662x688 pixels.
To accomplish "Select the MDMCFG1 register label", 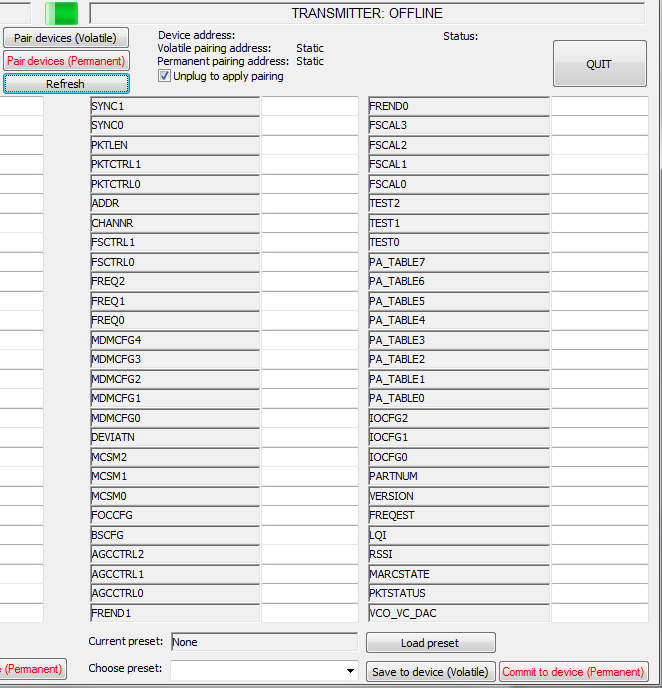I will click(175, 398).
